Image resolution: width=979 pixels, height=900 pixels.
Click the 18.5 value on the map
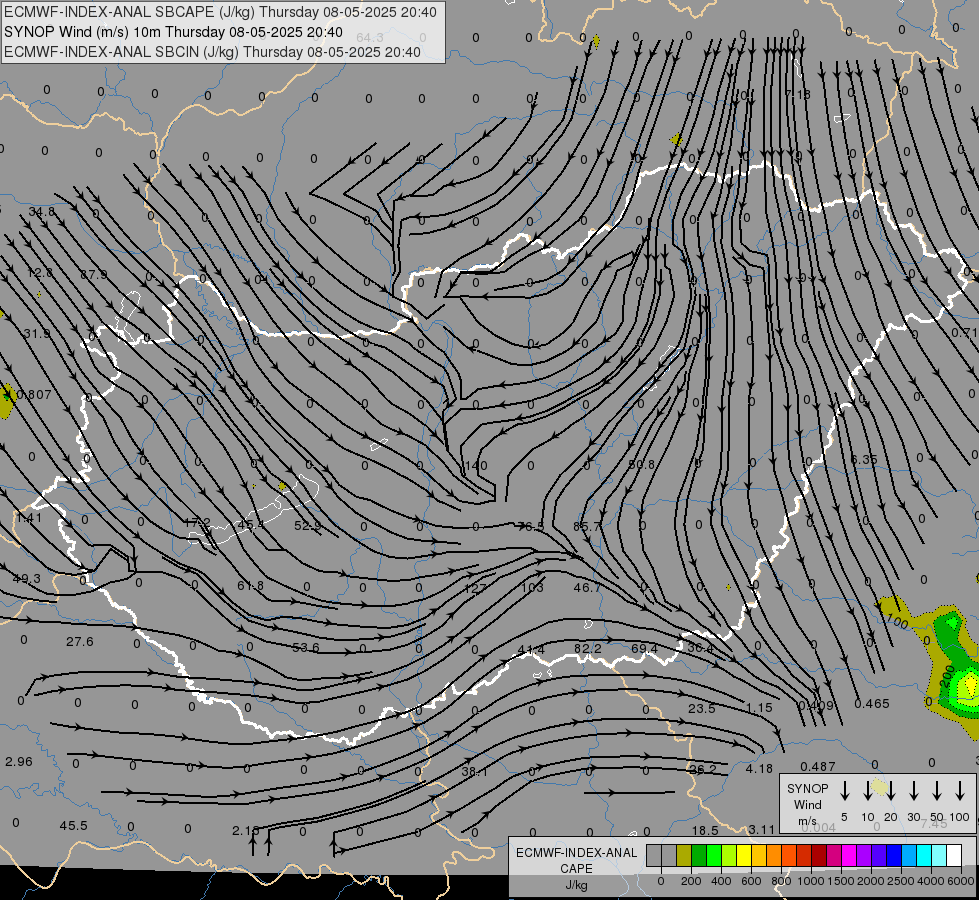point(705,830)
